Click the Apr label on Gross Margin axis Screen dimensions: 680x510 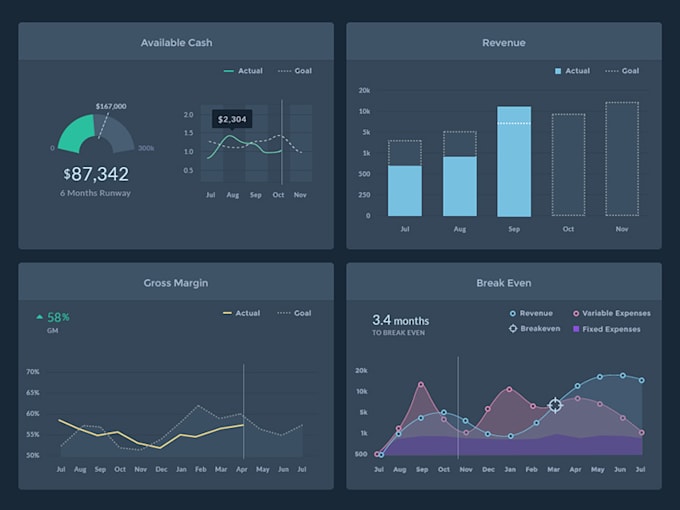pos(242,469)
